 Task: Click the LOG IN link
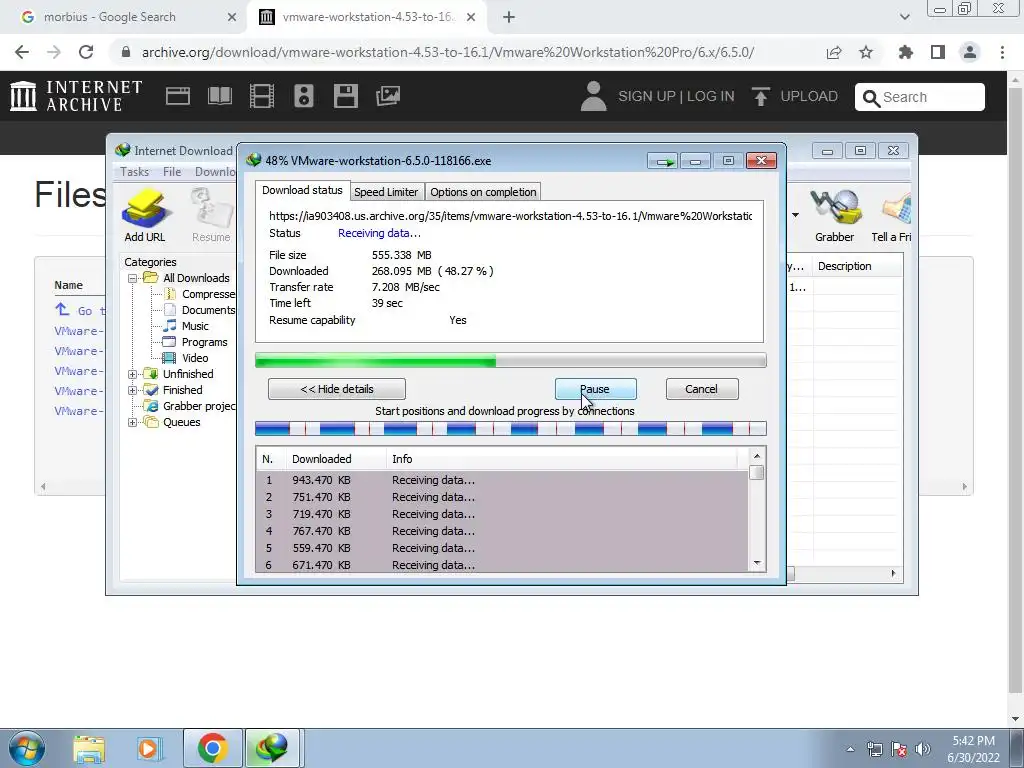point(711,97)
